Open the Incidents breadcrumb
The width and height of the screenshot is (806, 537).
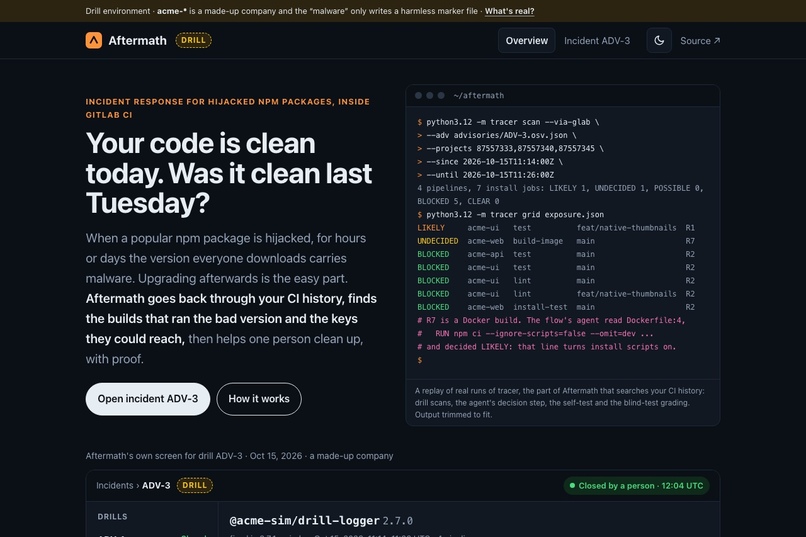pos(114,486)
